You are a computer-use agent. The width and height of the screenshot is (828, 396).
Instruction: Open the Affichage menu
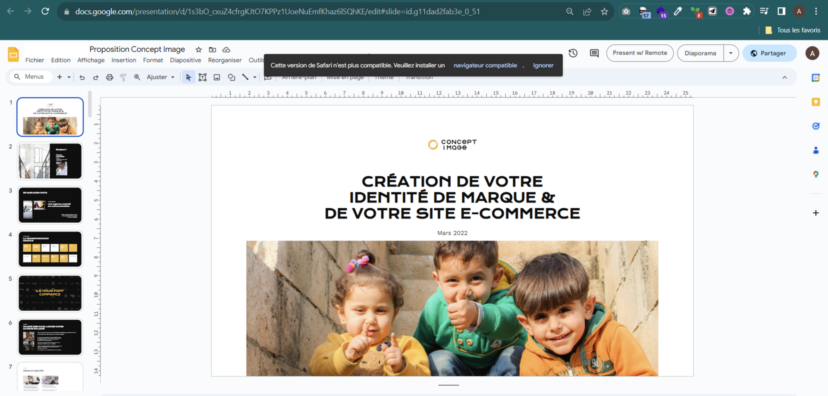91,60
